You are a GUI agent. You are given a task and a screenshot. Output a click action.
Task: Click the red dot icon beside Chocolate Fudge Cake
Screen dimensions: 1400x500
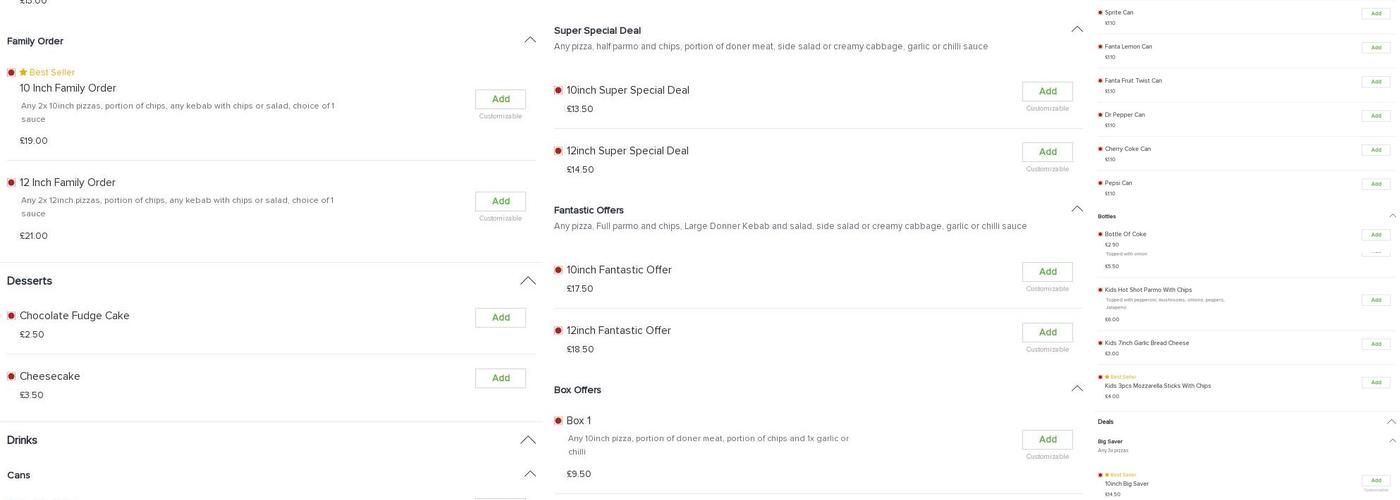pos(12,316)
